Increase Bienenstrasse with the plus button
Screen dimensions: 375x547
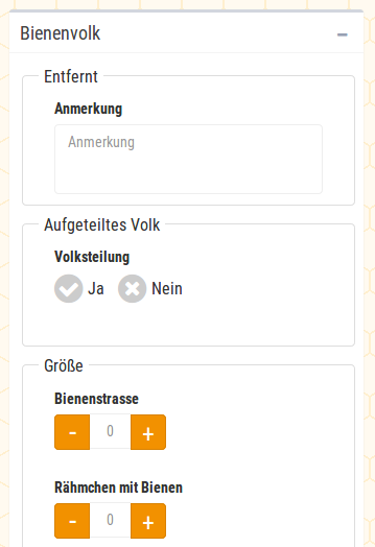point(148,432)
